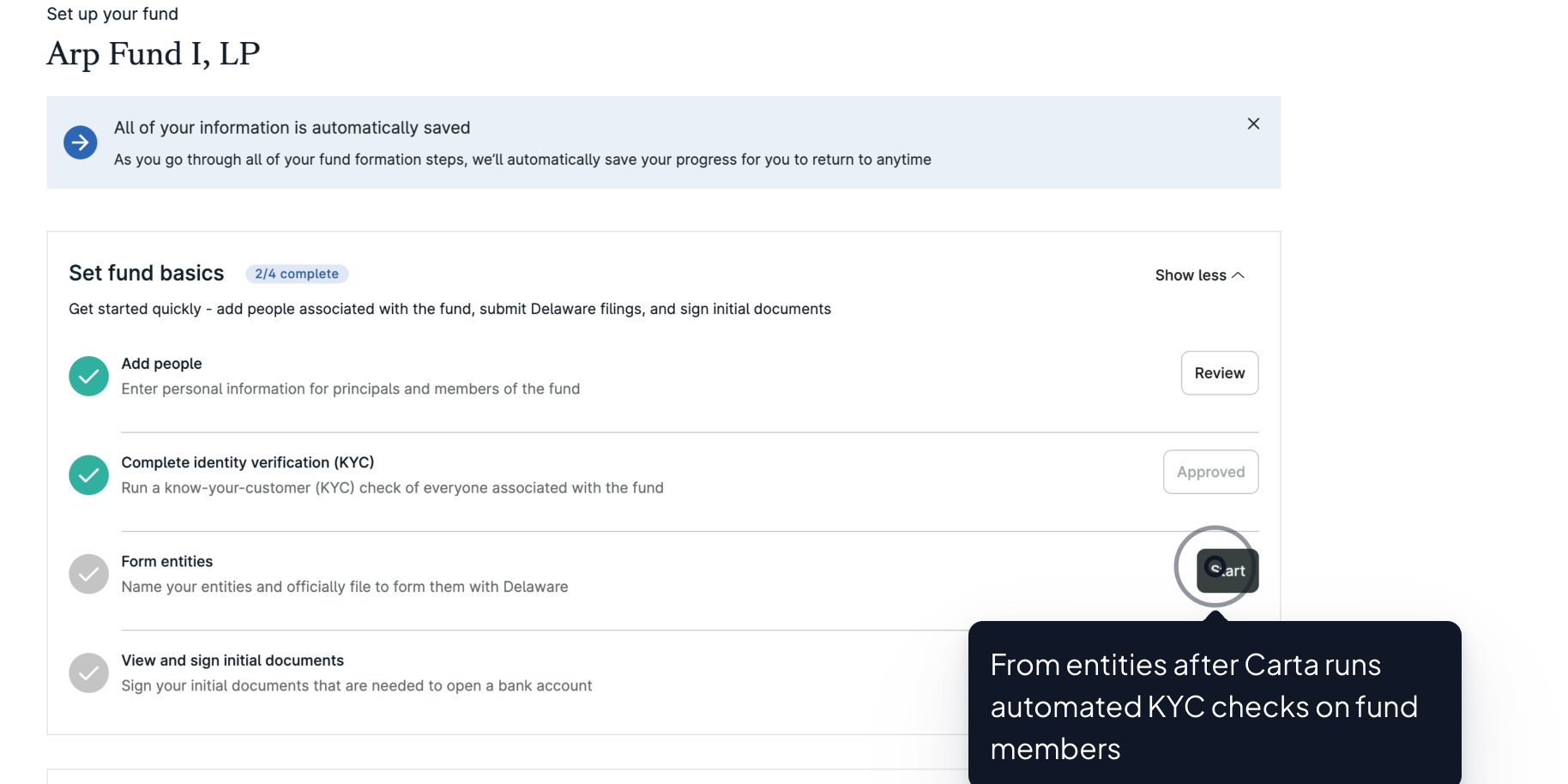Image resolution: width=1568 pixels, height=784 pixels.
Task: Open the Add people step title
Action: 161,364
